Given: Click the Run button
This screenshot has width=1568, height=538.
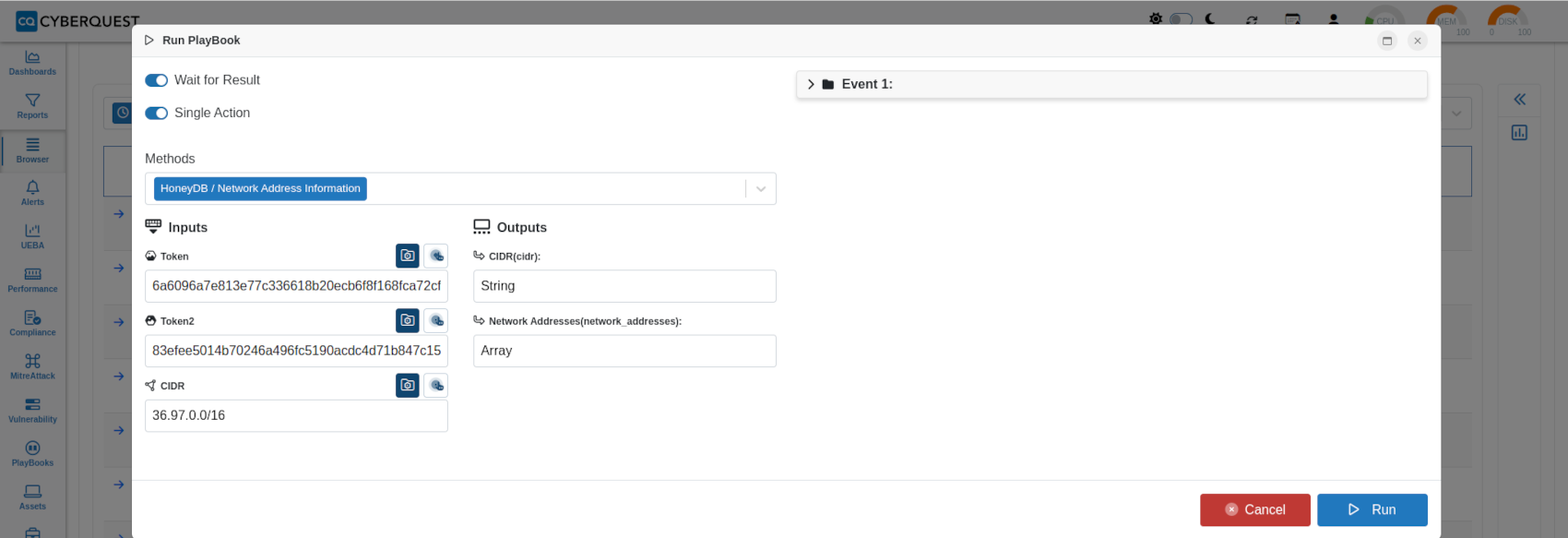Looking at the screenshot, I should pos(1372,509).
